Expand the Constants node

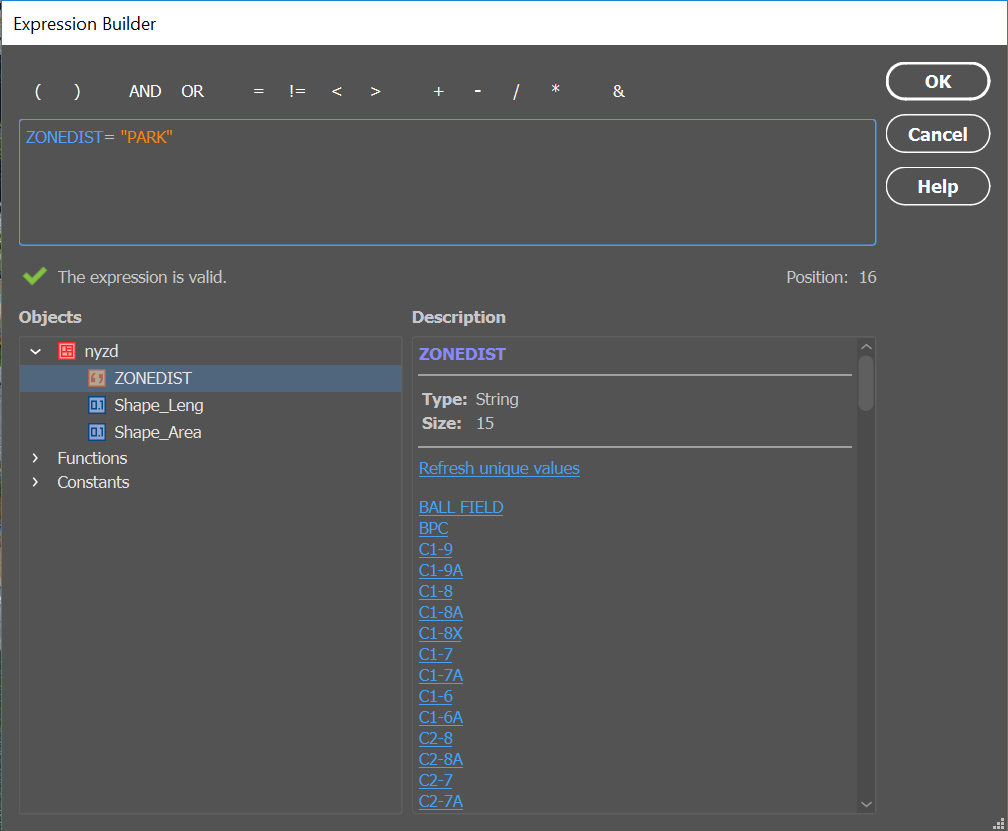click(35, 483)
